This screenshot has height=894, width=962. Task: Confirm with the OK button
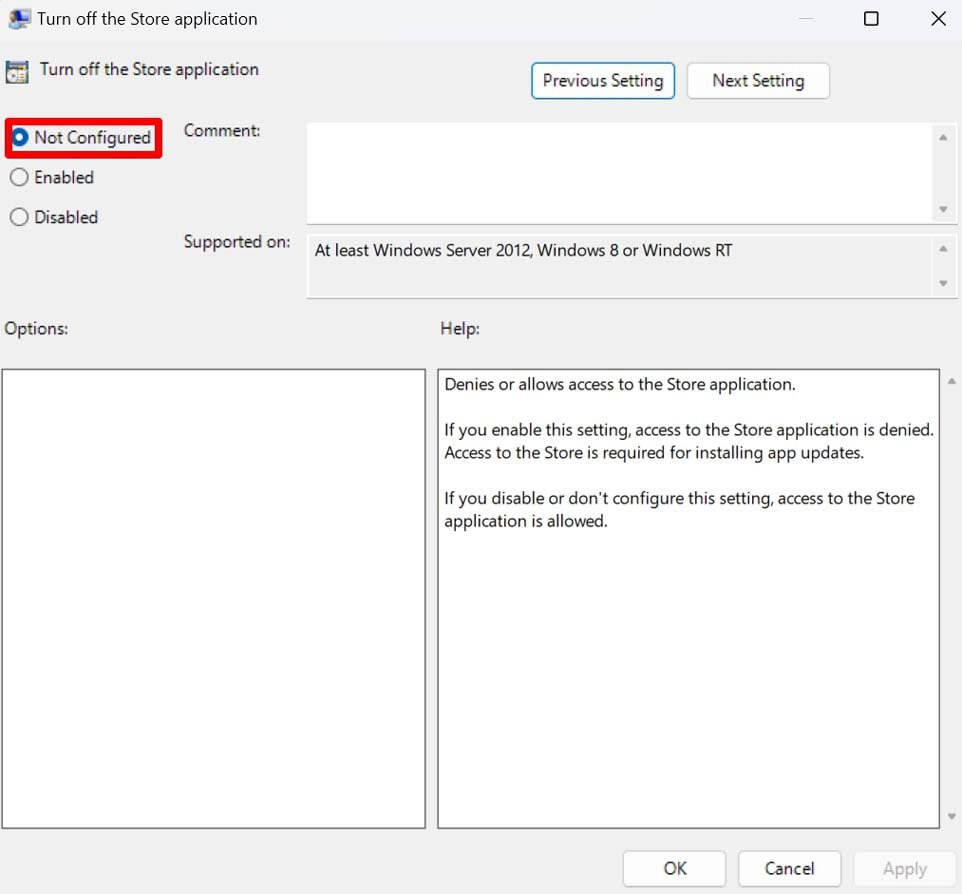tap(674, 868)
